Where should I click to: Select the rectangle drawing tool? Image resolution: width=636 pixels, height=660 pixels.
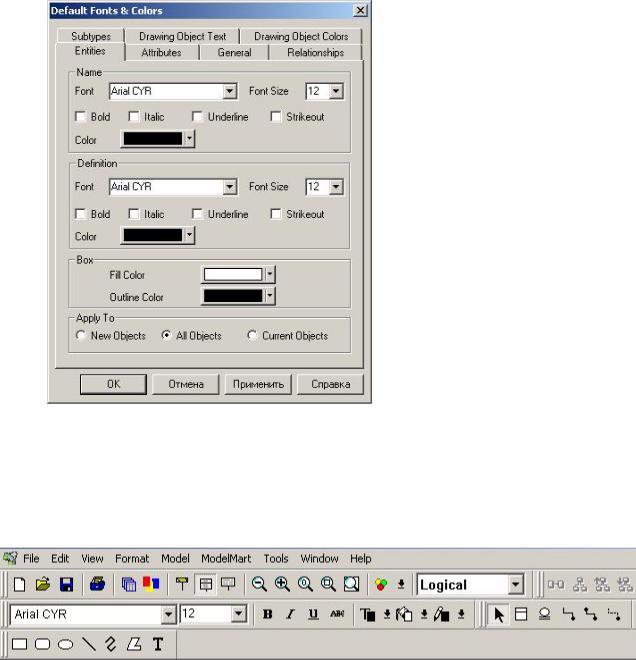pos(19,644)
